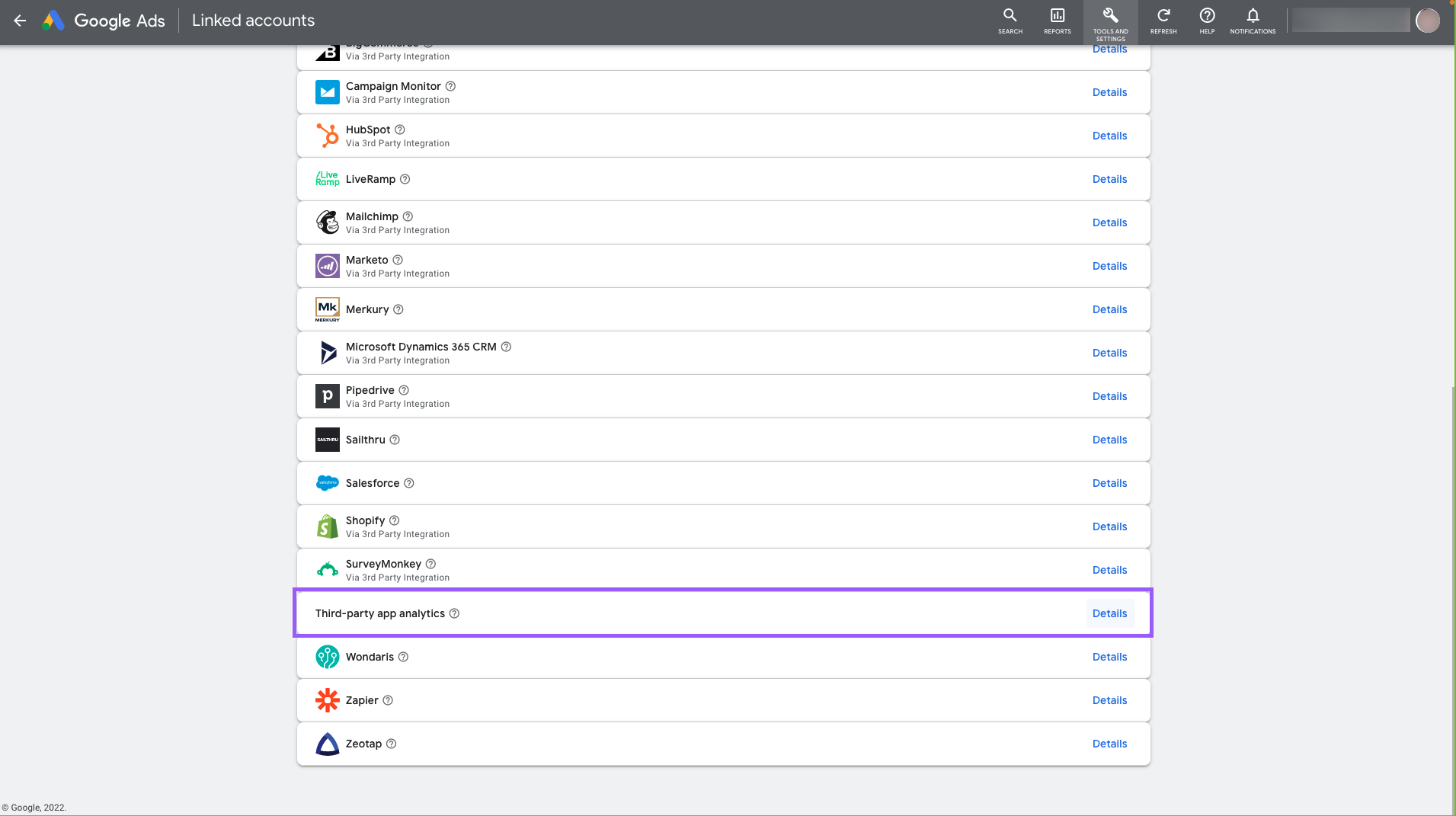Show help tooltip for Merkury
Image resolution: width=1456 pixels, height=816 pixels.
[x=398, y=309]
